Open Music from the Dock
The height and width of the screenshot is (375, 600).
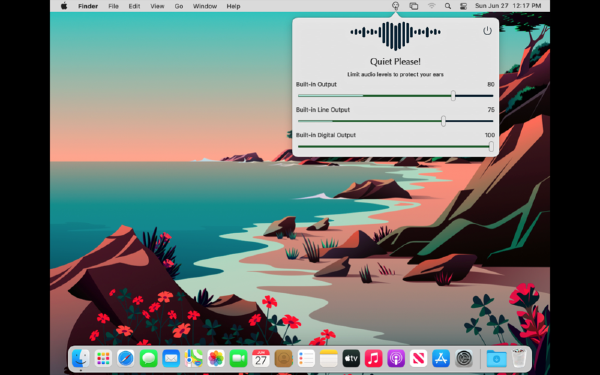[374, 359]
